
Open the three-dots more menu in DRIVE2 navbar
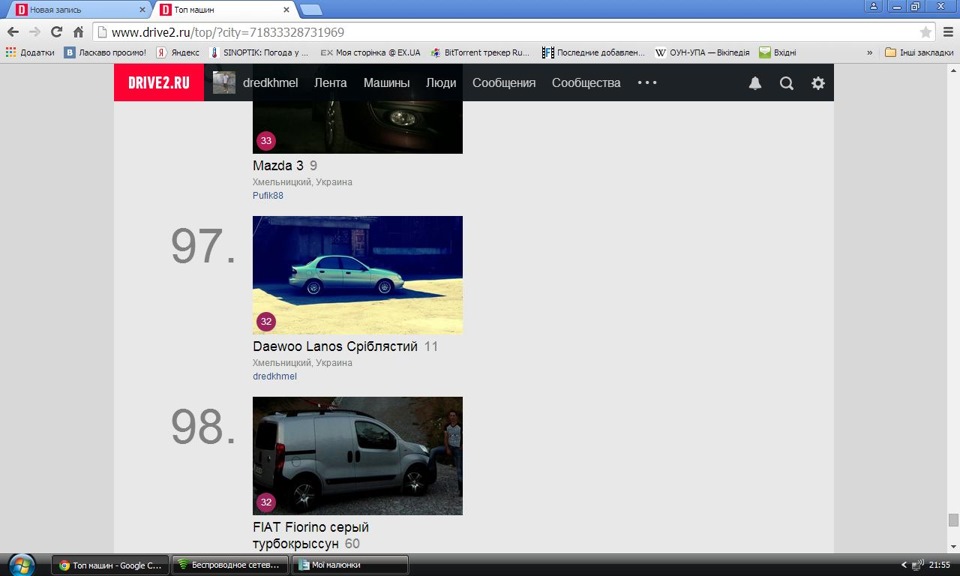[647, 83]
